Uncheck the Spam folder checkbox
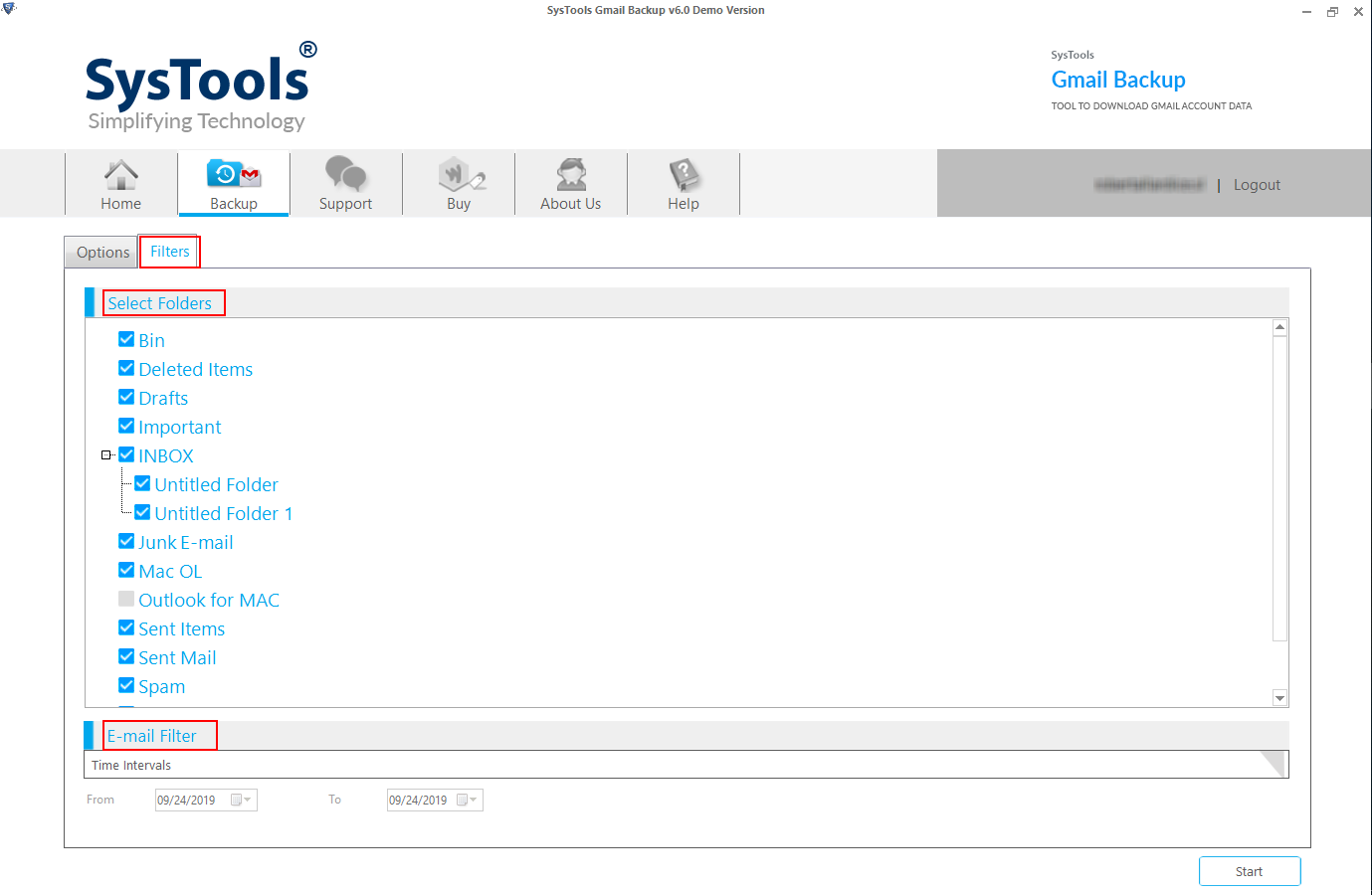The width and height of the screenshot is (1372, 895). [x=126, y=685]
